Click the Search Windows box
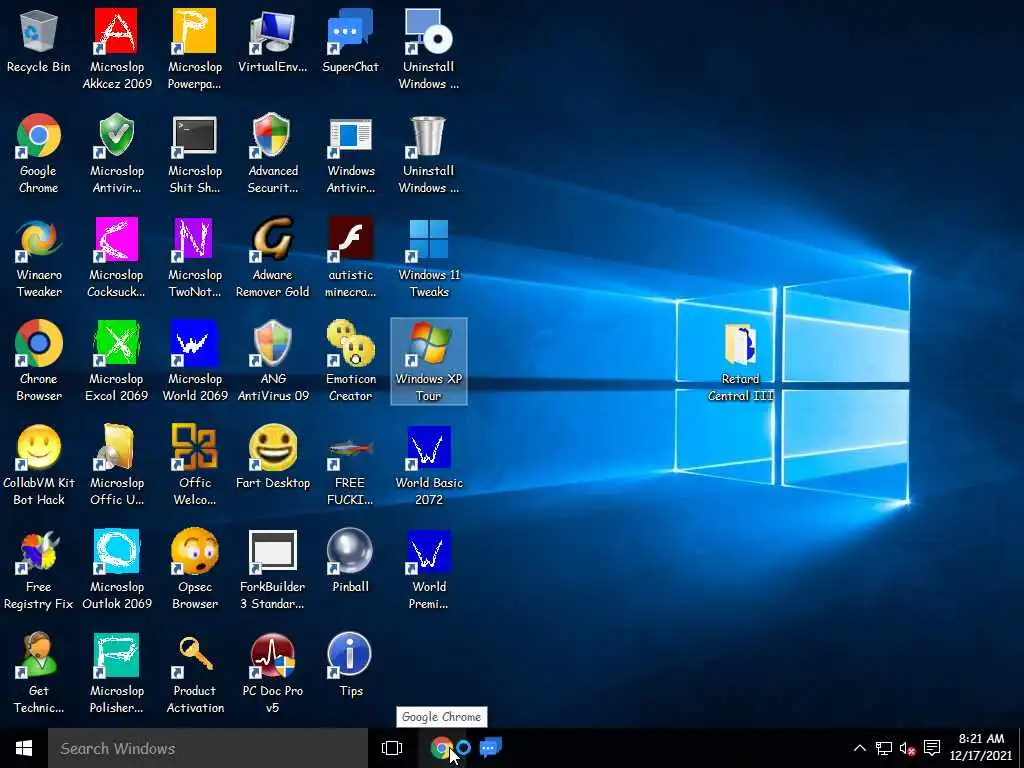The image size is (1024, 768). coord(208,748)
